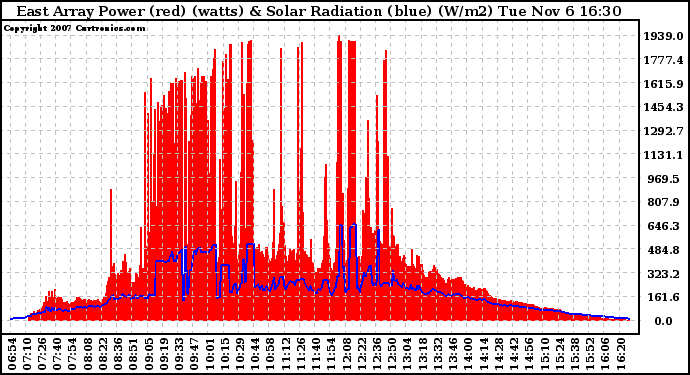Click the 1292.7 y-axis label
Image resolution: width=690 pixels, height=375 pixels.
point(664,131)
